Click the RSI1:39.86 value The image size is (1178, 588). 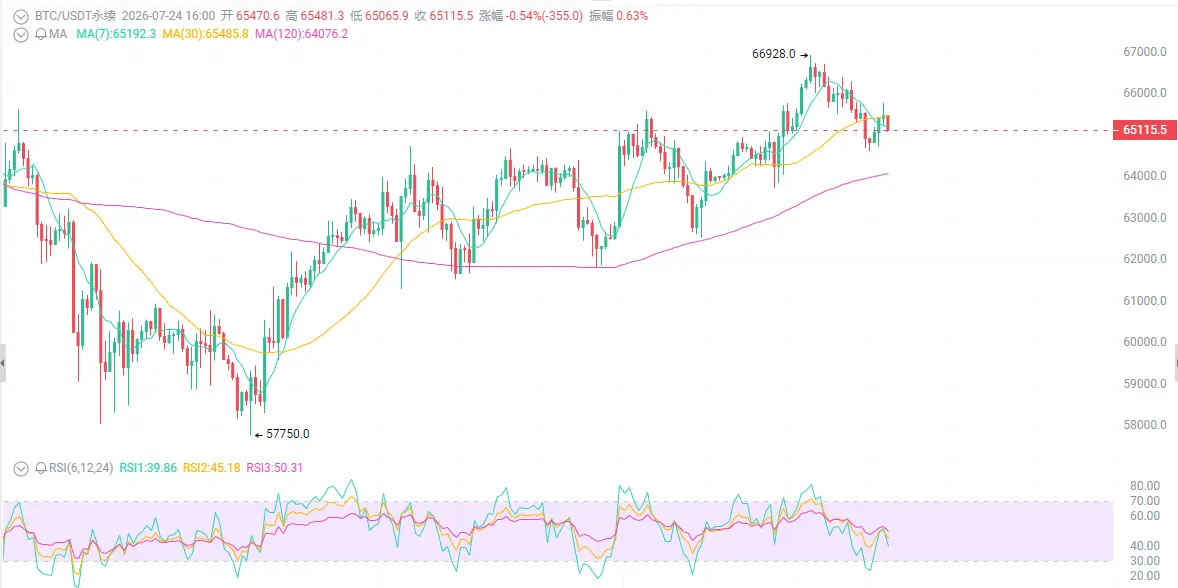148,468
